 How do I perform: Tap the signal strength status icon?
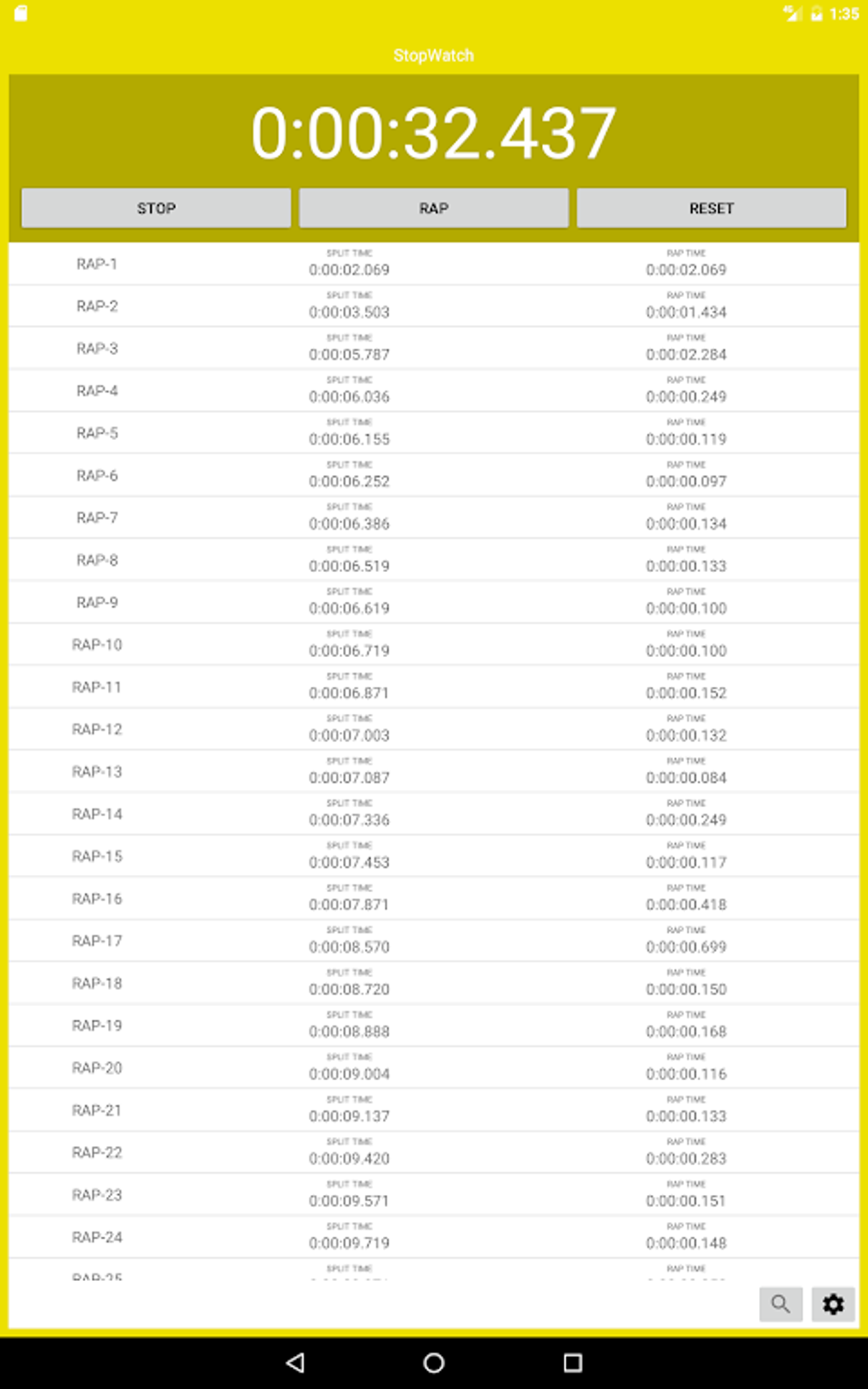tap(792, 14)
